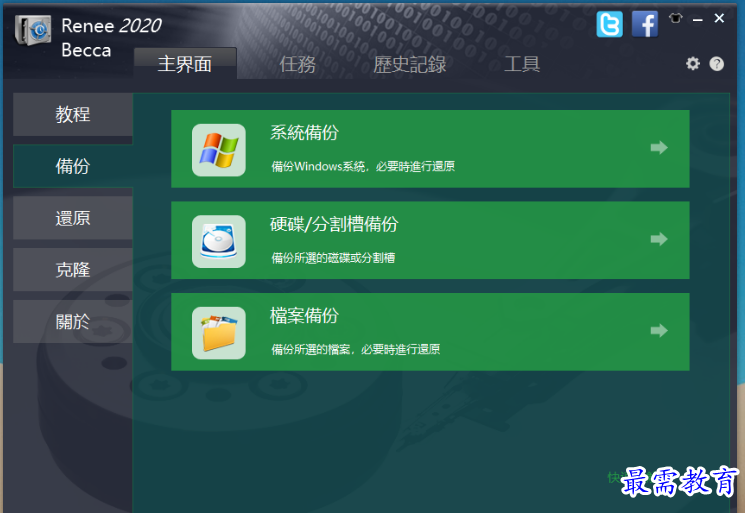Close the Renee Becca window
Viewport: 745px width, 513px height.
(x=719, y=18)
